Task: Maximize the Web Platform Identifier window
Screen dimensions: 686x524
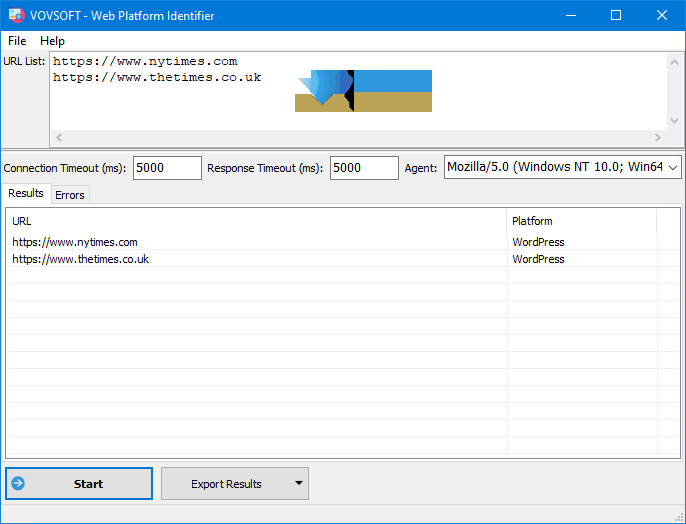Action: (616, 15)
